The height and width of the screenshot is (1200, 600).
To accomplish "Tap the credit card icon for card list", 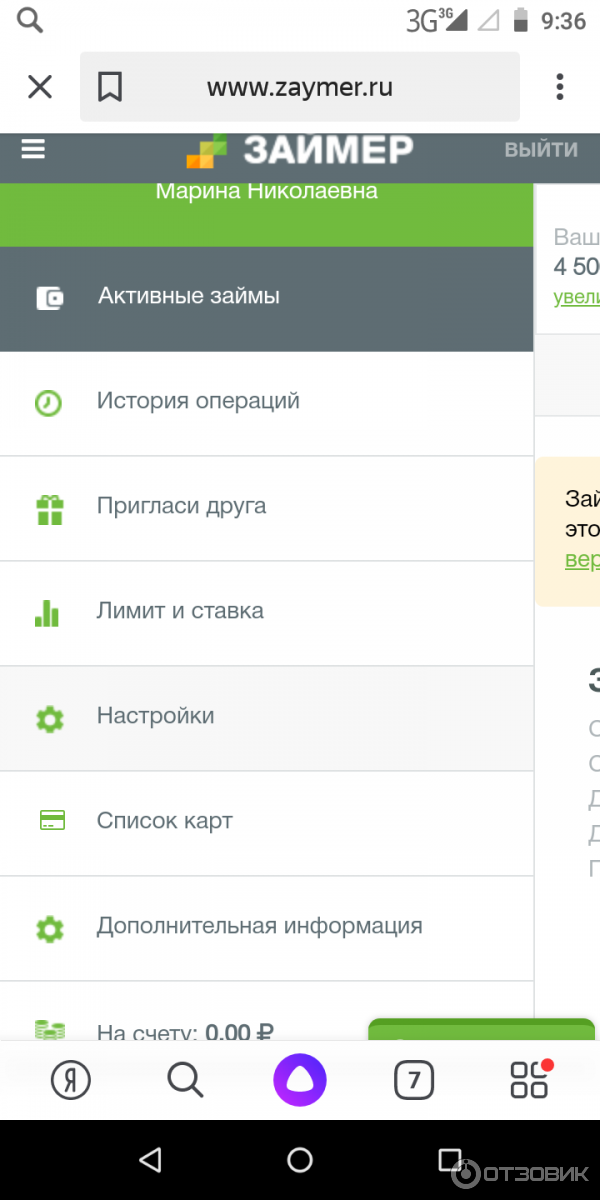I will pos(52,821).
